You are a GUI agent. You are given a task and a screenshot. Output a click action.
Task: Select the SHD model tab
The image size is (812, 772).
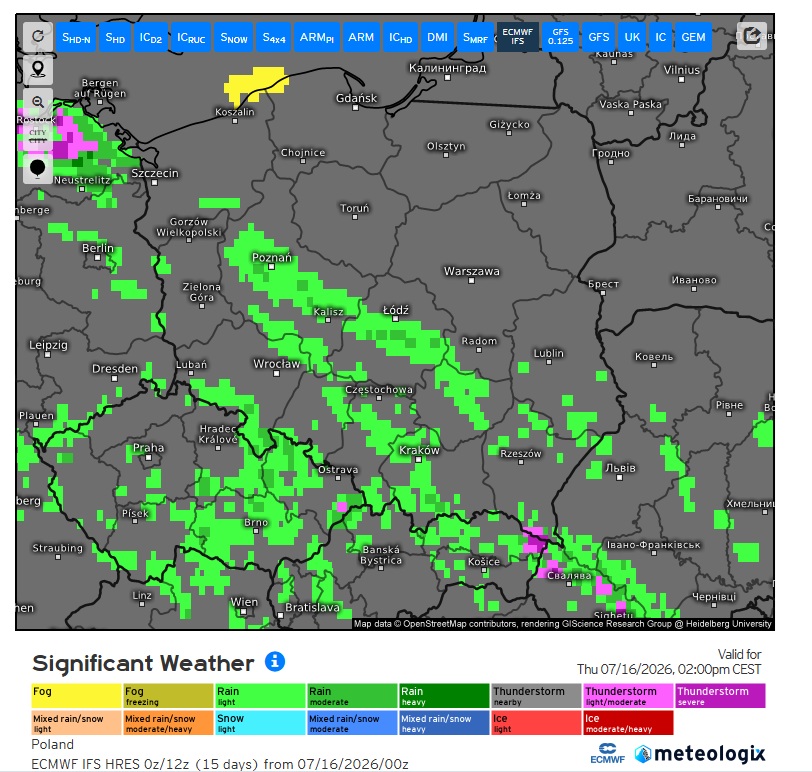click(115, 37)
